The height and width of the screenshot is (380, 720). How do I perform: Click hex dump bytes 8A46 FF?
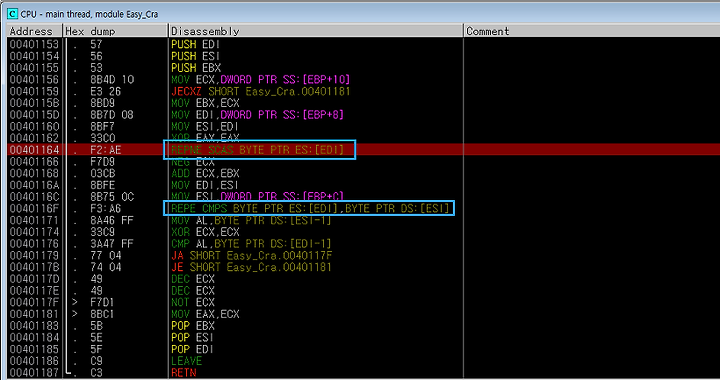coord(112,220)
